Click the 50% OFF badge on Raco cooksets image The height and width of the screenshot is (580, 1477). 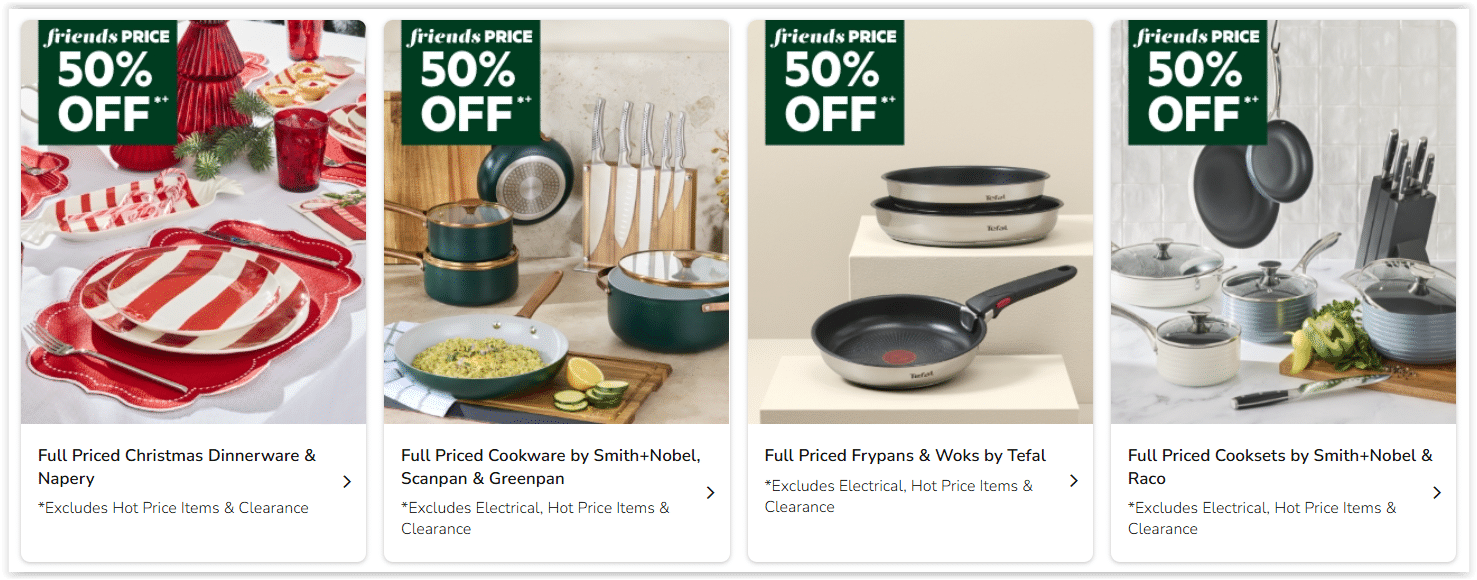1198,83
